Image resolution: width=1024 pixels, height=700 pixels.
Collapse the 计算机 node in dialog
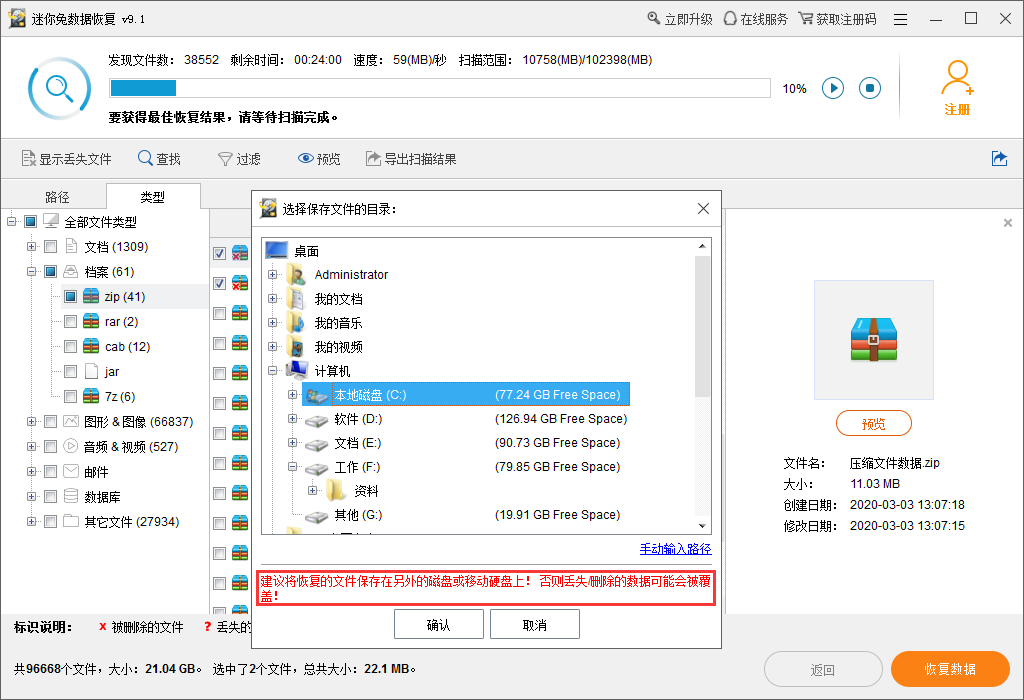click(272, 370)
